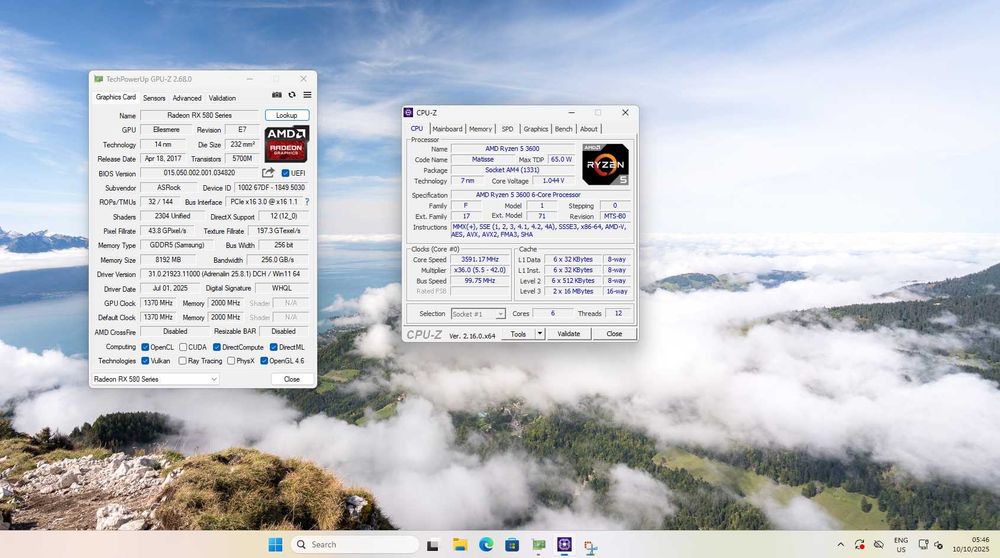1000x558 pixels.
Task: Open Microsoft Edge from the taskbar
Action: tap(486, 545)
